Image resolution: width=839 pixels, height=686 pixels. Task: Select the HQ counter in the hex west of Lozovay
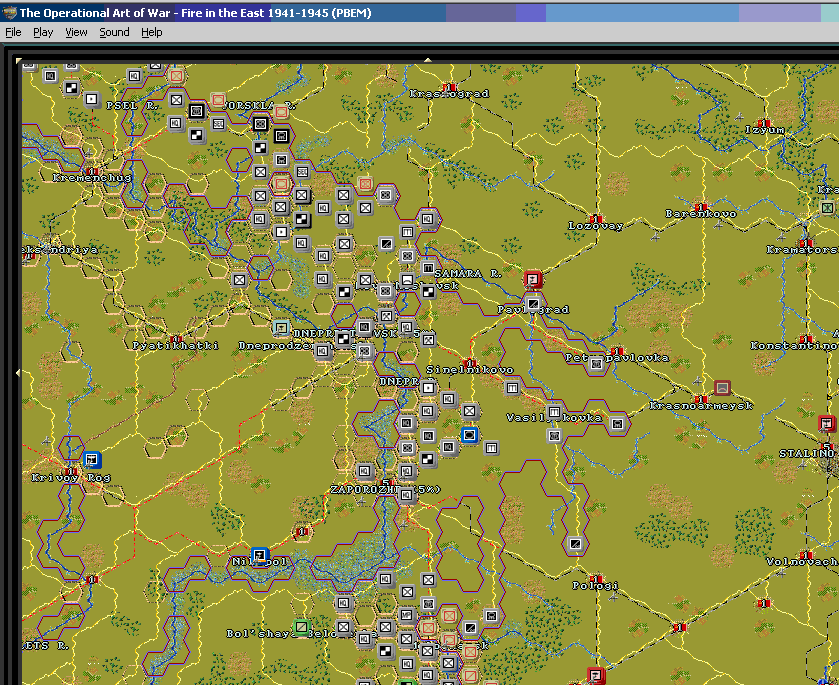428,219
